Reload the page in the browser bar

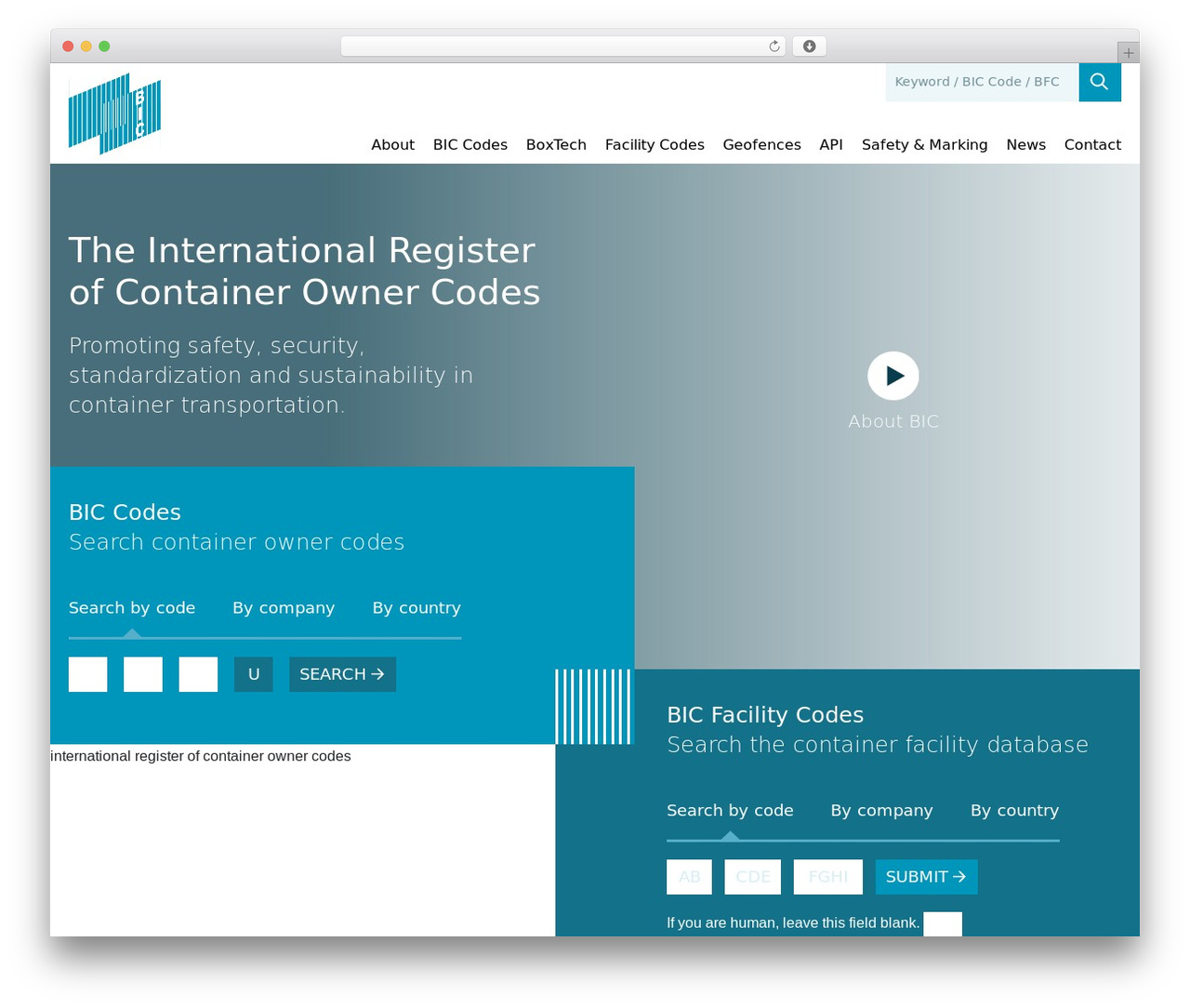774,46
